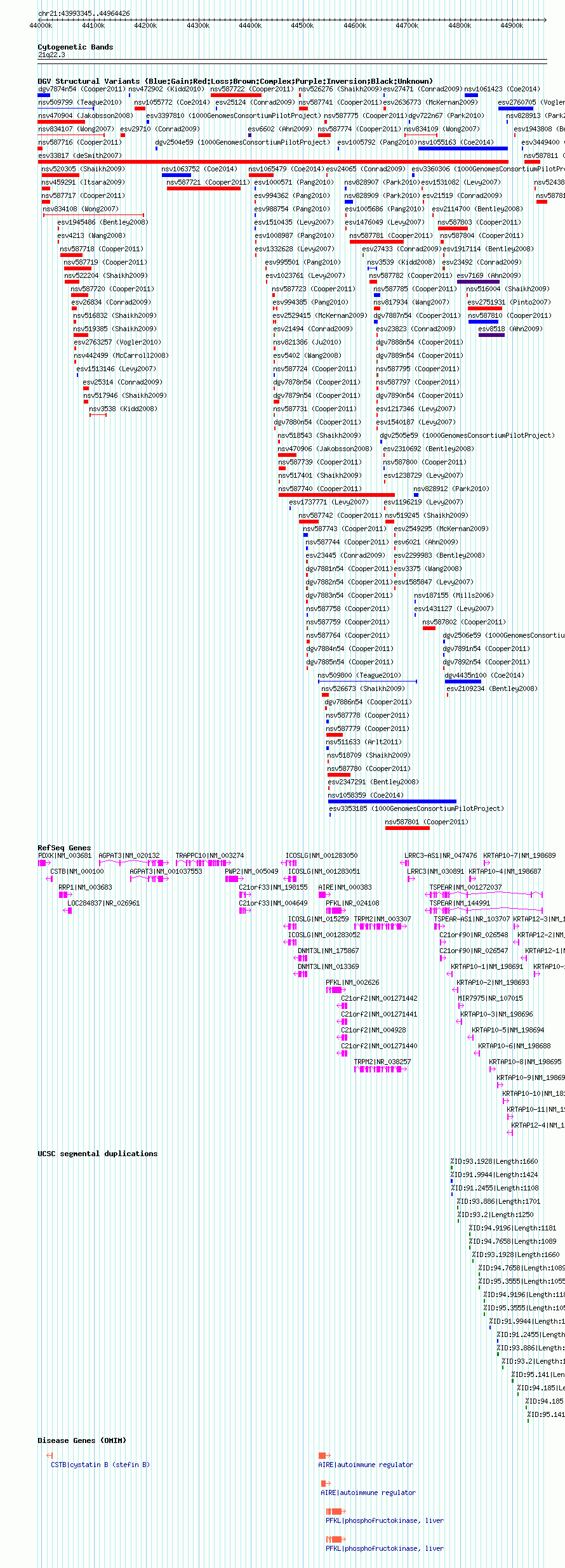The width and height of the screenshot is (565, 1568).
Task: Open the LOC284837|NR_026961 gene label
Action: [x=103, y=903]
